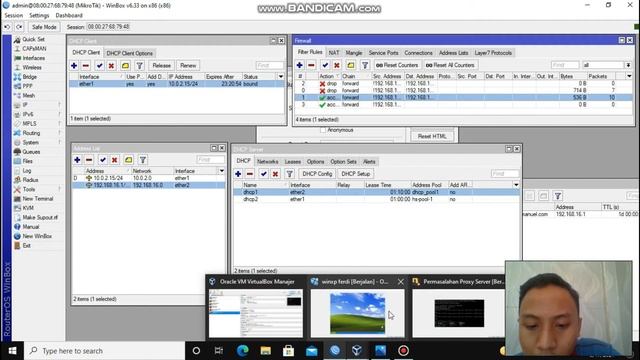Viewport: 640px width, 360px height.
Task: Click the filter funnel icon in Firewall toolbar
Action: [365, 65]
